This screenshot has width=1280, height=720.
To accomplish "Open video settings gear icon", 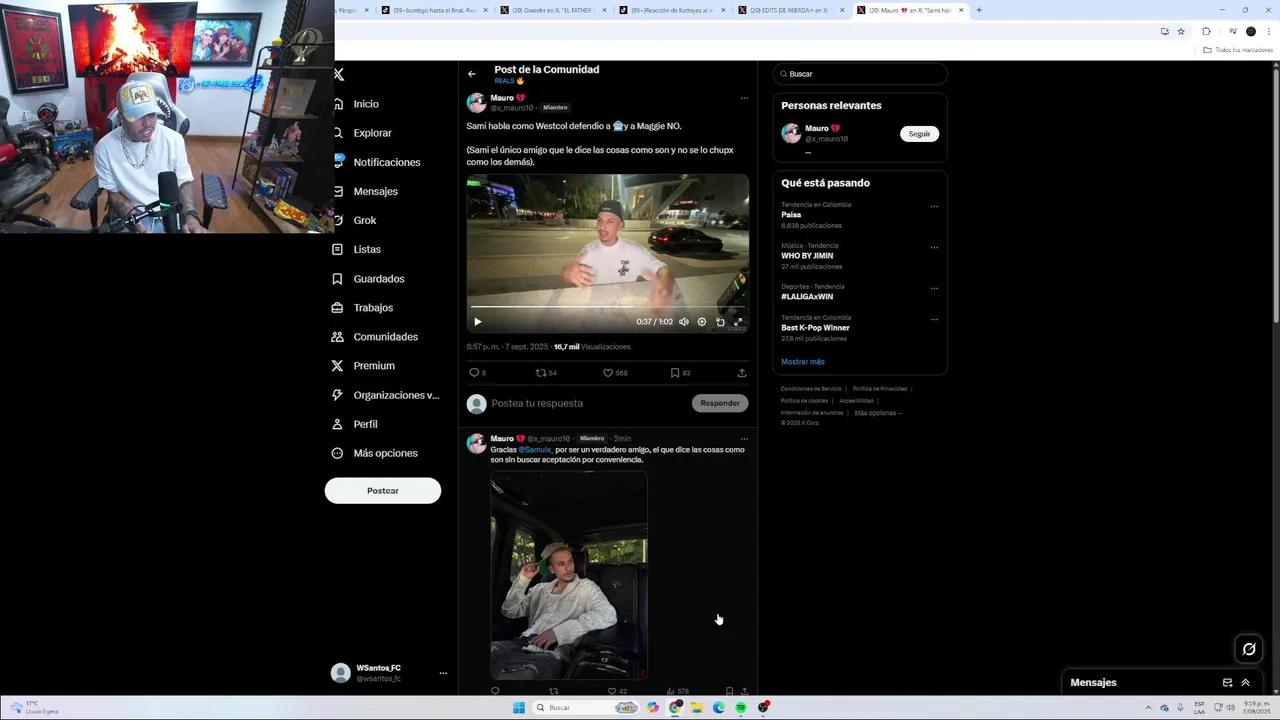I will (x=702, y=322).
